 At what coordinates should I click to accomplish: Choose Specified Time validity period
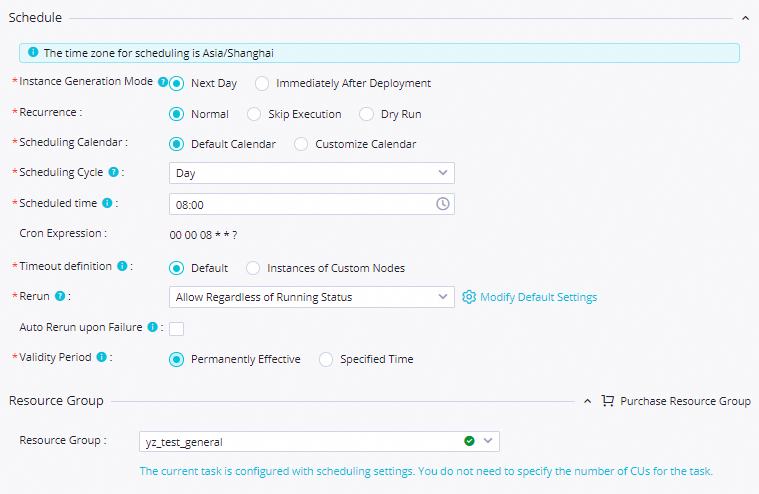pos(326,359)
